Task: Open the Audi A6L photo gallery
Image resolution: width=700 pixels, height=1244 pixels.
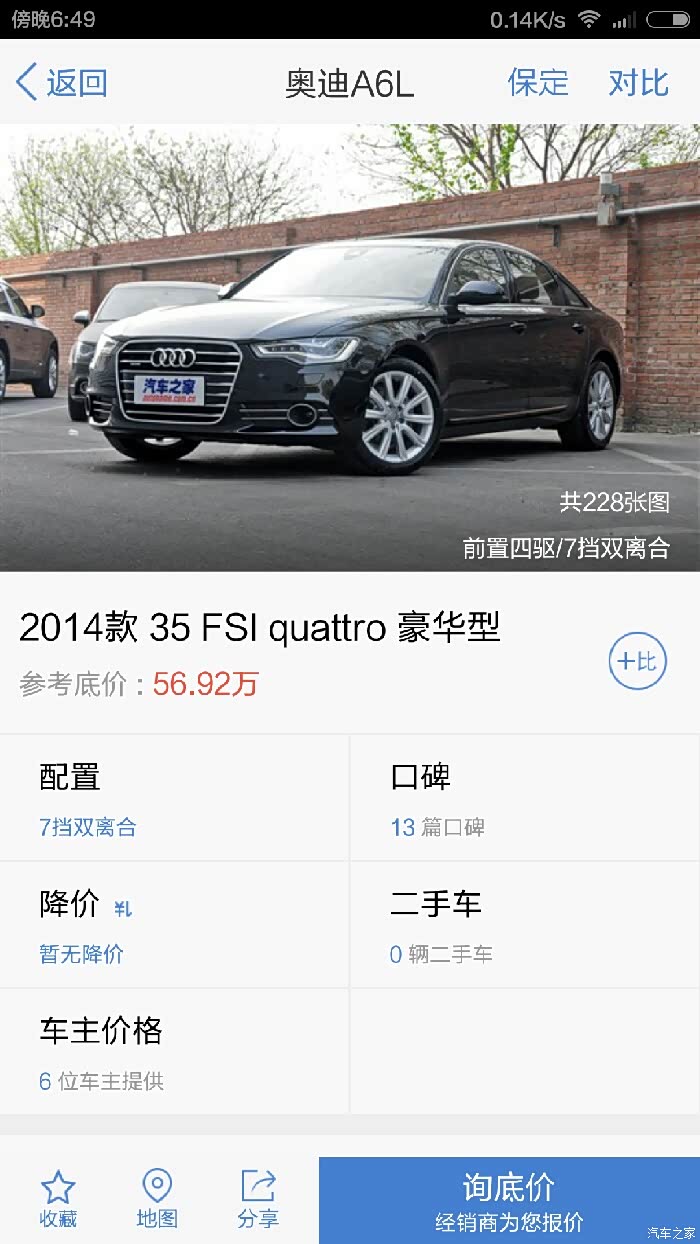Action: [350, 348]
